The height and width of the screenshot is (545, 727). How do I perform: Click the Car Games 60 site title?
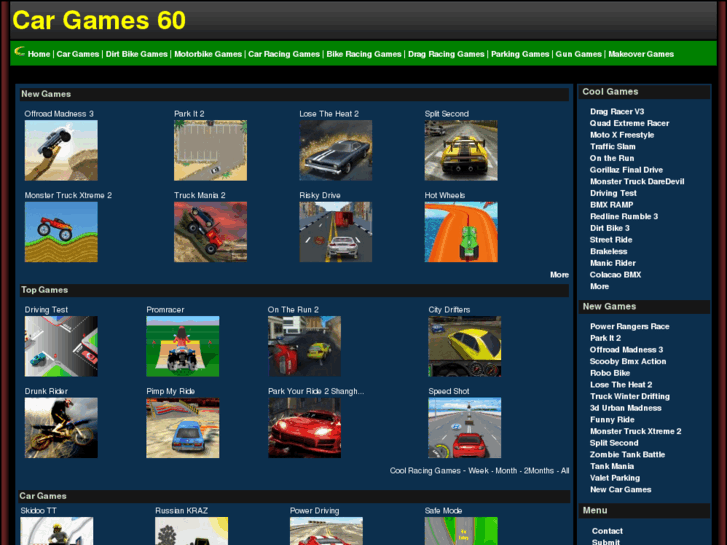pos(99,20)
